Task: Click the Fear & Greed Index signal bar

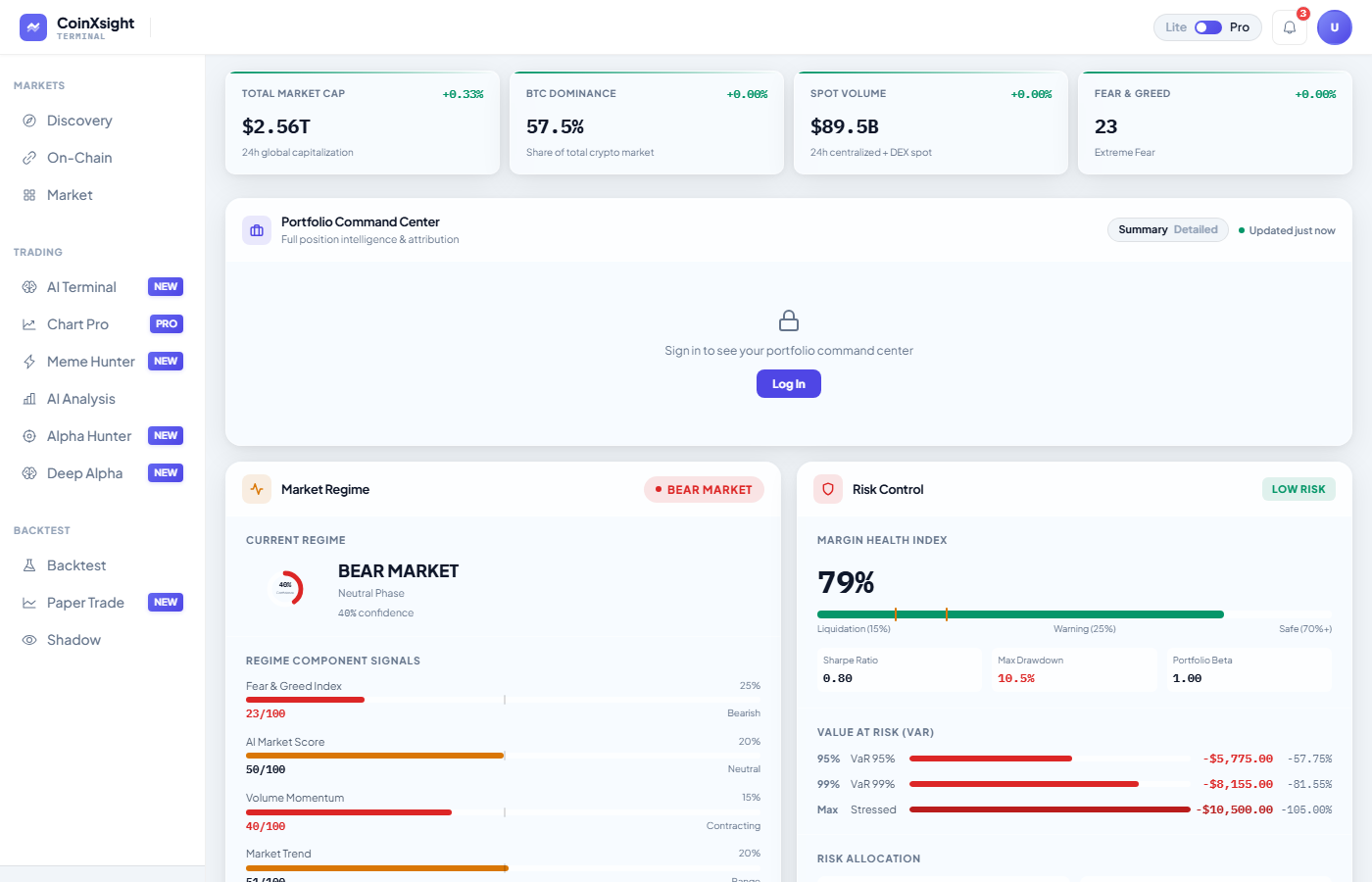Action: pyautogui.click(x=503, y=700)
